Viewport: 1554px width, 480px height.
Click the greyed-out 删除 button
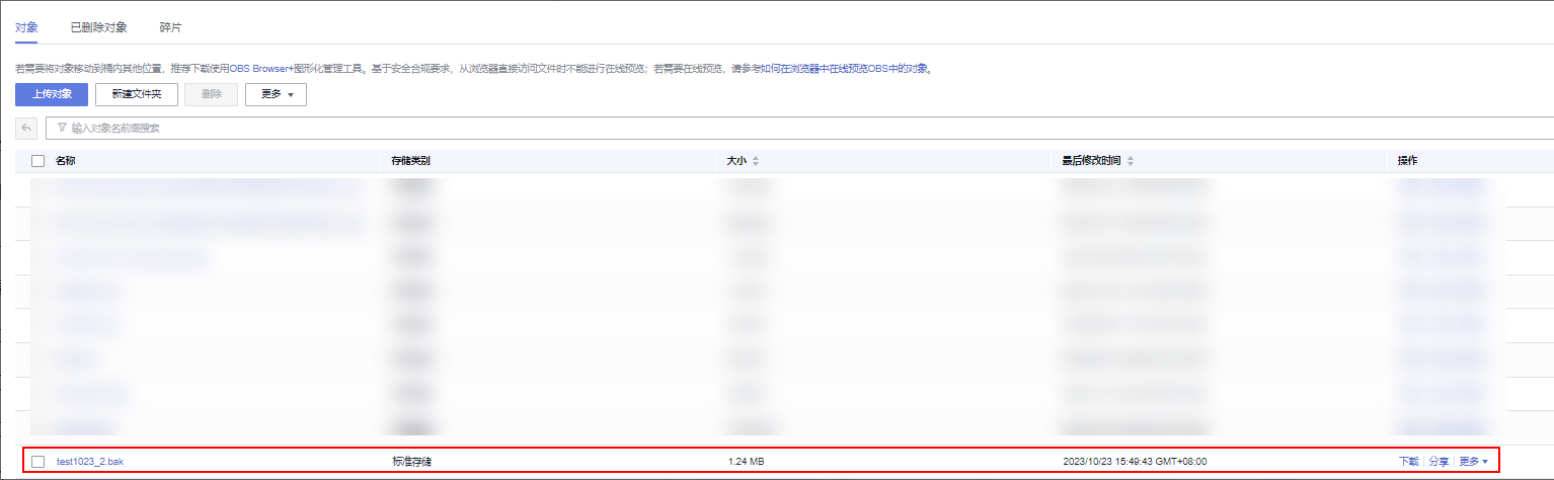click(212, 94)
